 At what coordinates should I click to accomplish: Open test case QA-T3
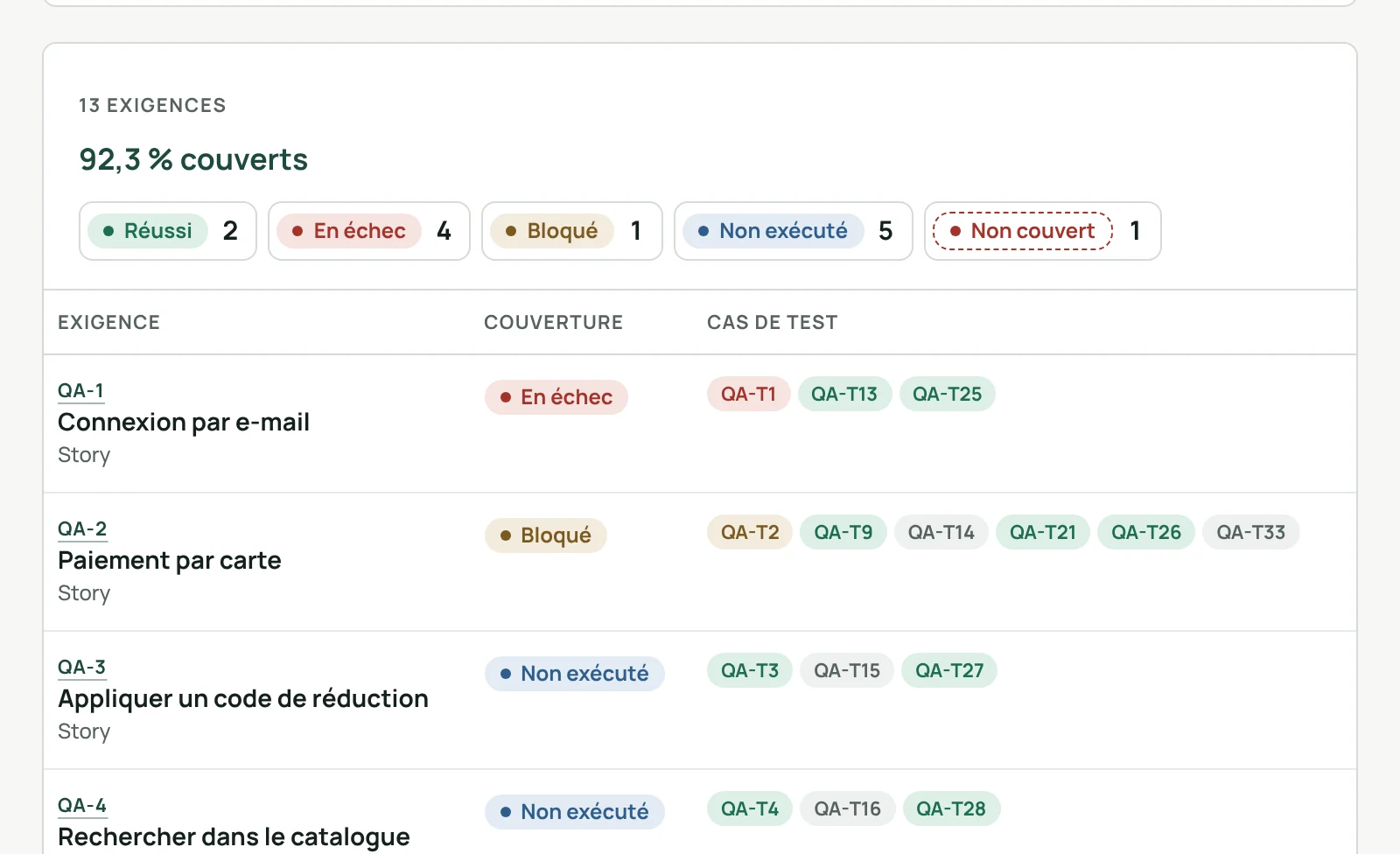point(750,670)
